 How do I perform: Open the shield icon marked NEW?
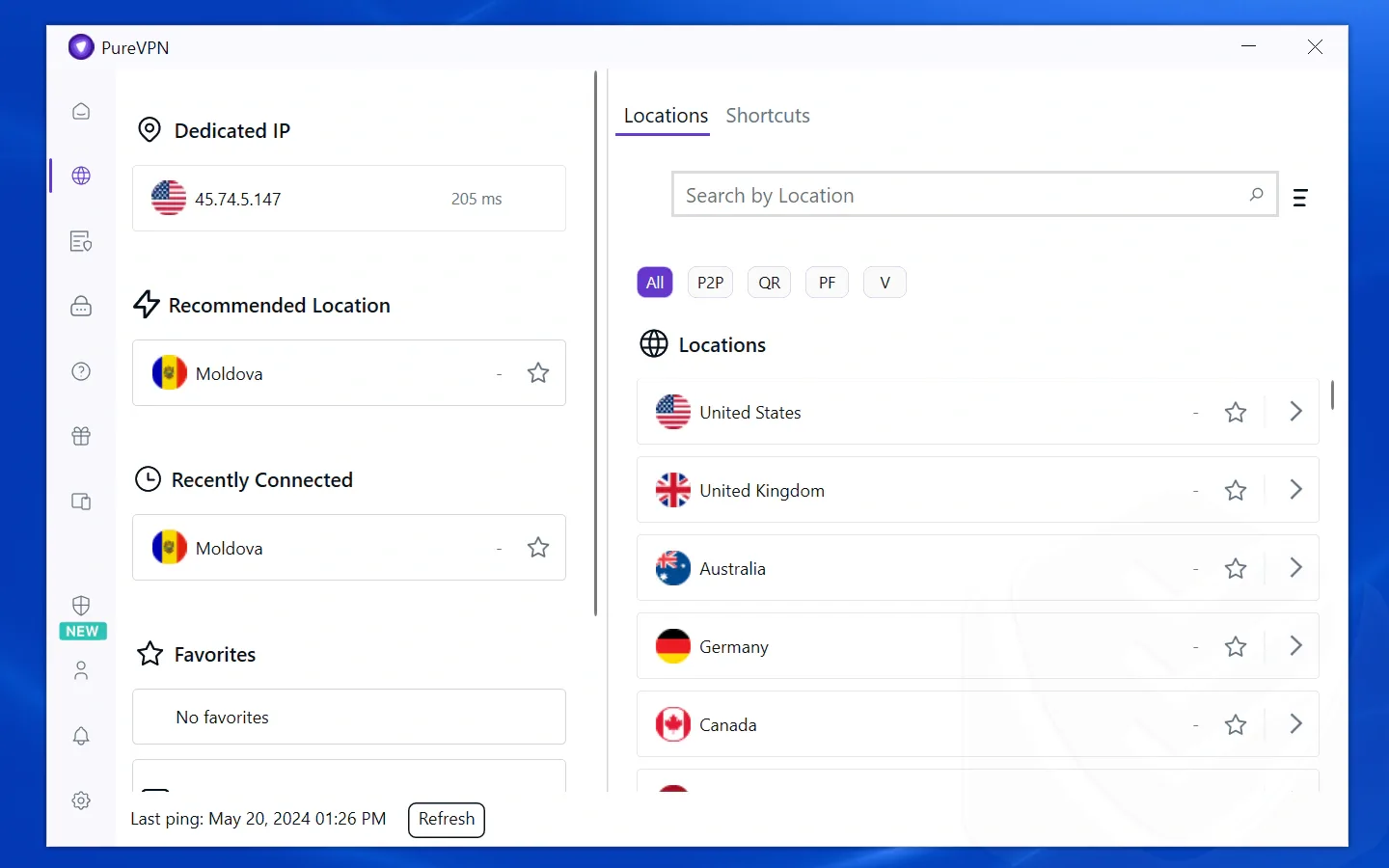coord(81,606)
